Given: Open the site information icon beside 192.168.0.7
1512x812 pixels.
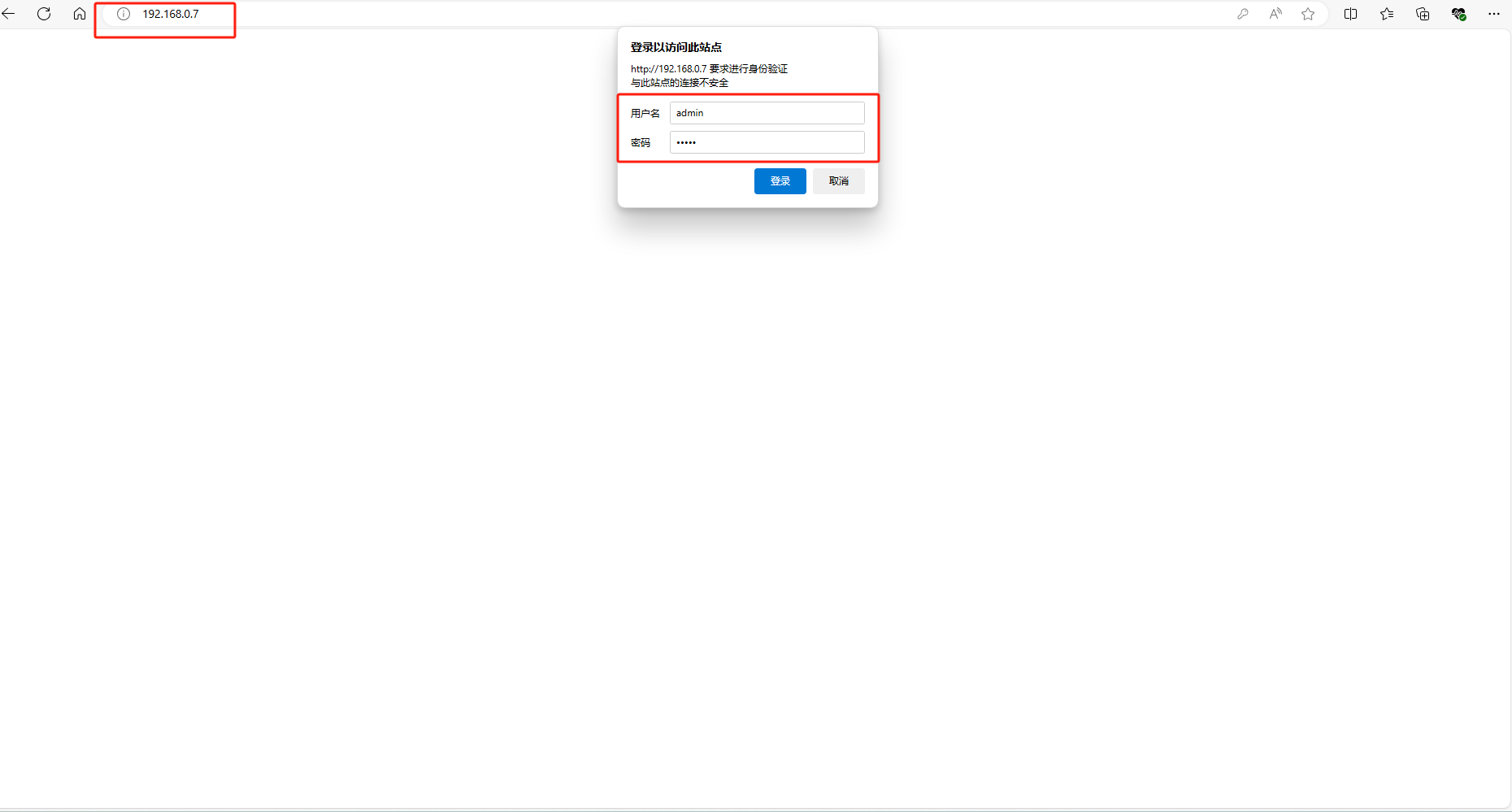Looking at the screenshot, I should coord(124,14).
